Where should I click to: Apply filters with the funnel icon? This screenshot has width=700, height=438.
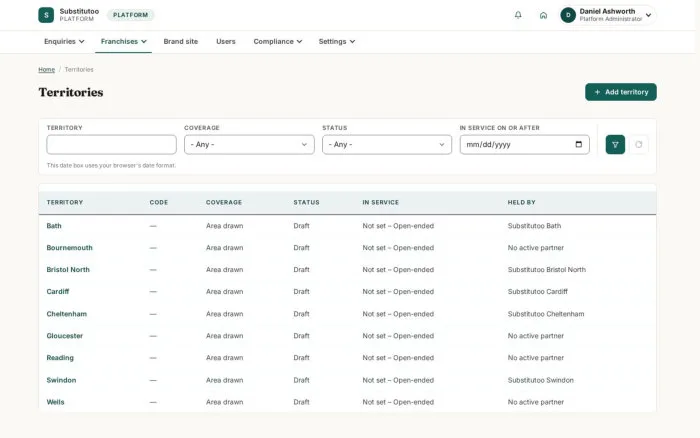615,145
